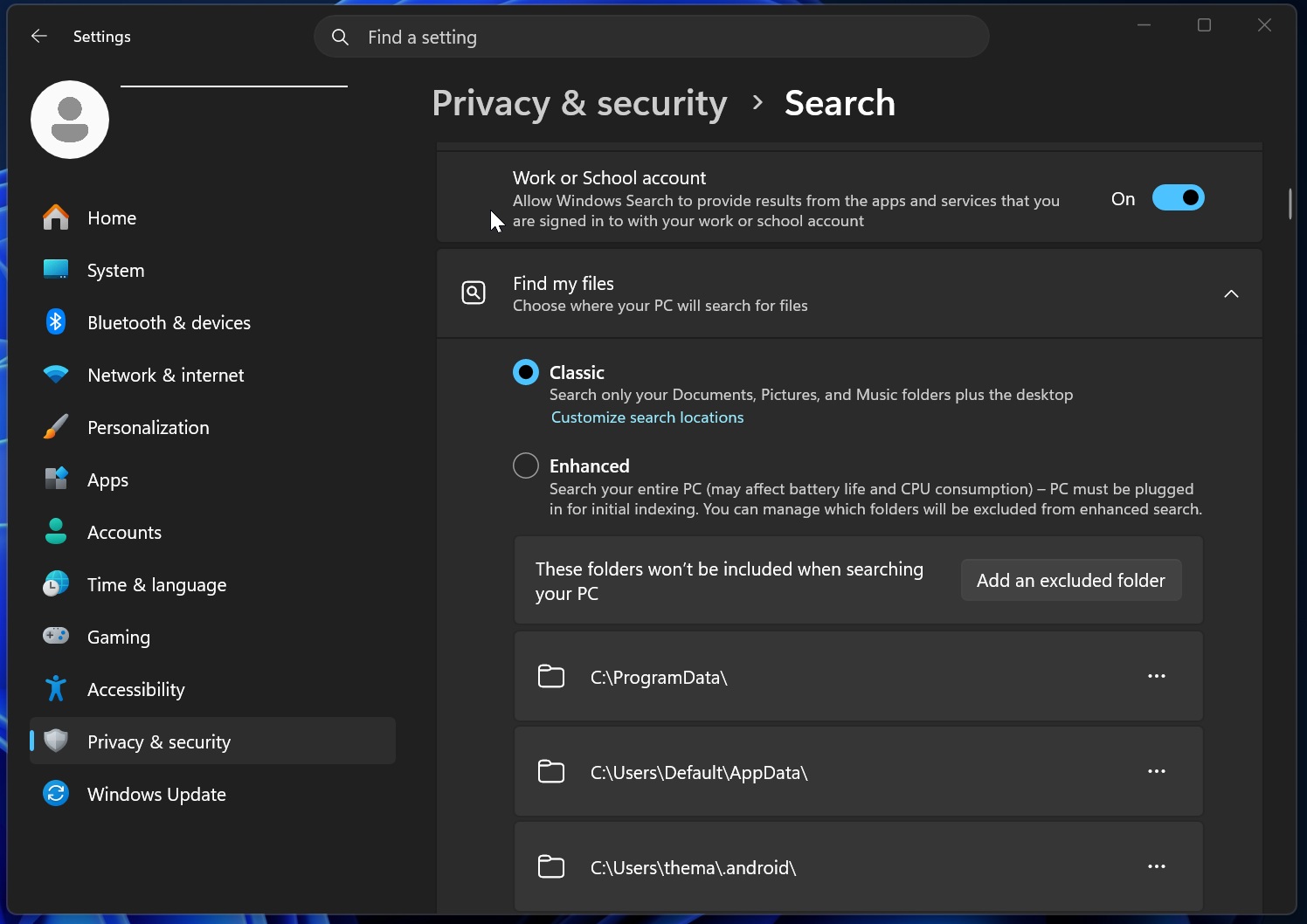The height and width of the screenshot is (924, 1307).
Task: Open more options for C:\Users\thema\.android\
Action: click(1157, 866)
